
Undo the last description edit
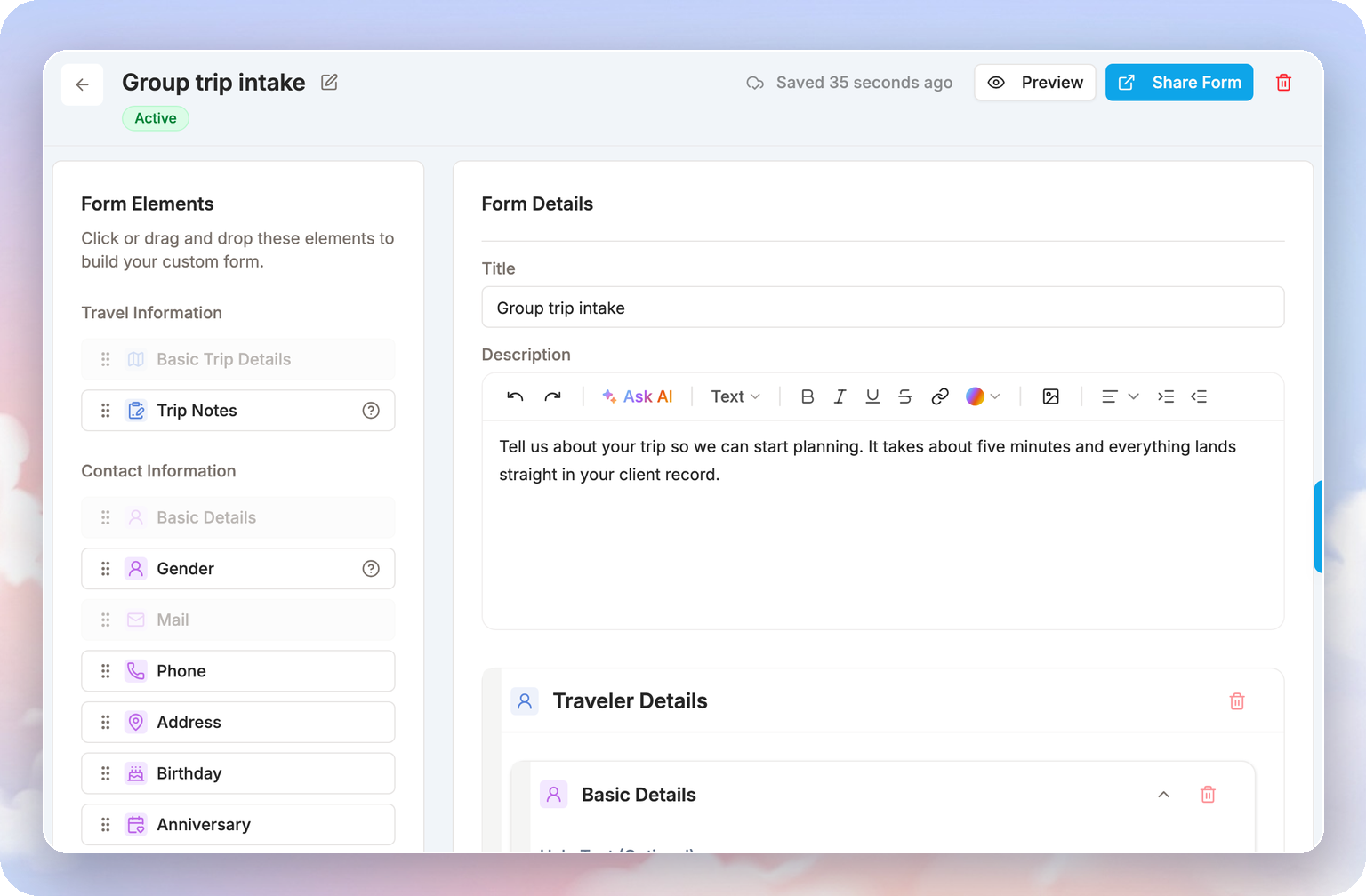515,396
